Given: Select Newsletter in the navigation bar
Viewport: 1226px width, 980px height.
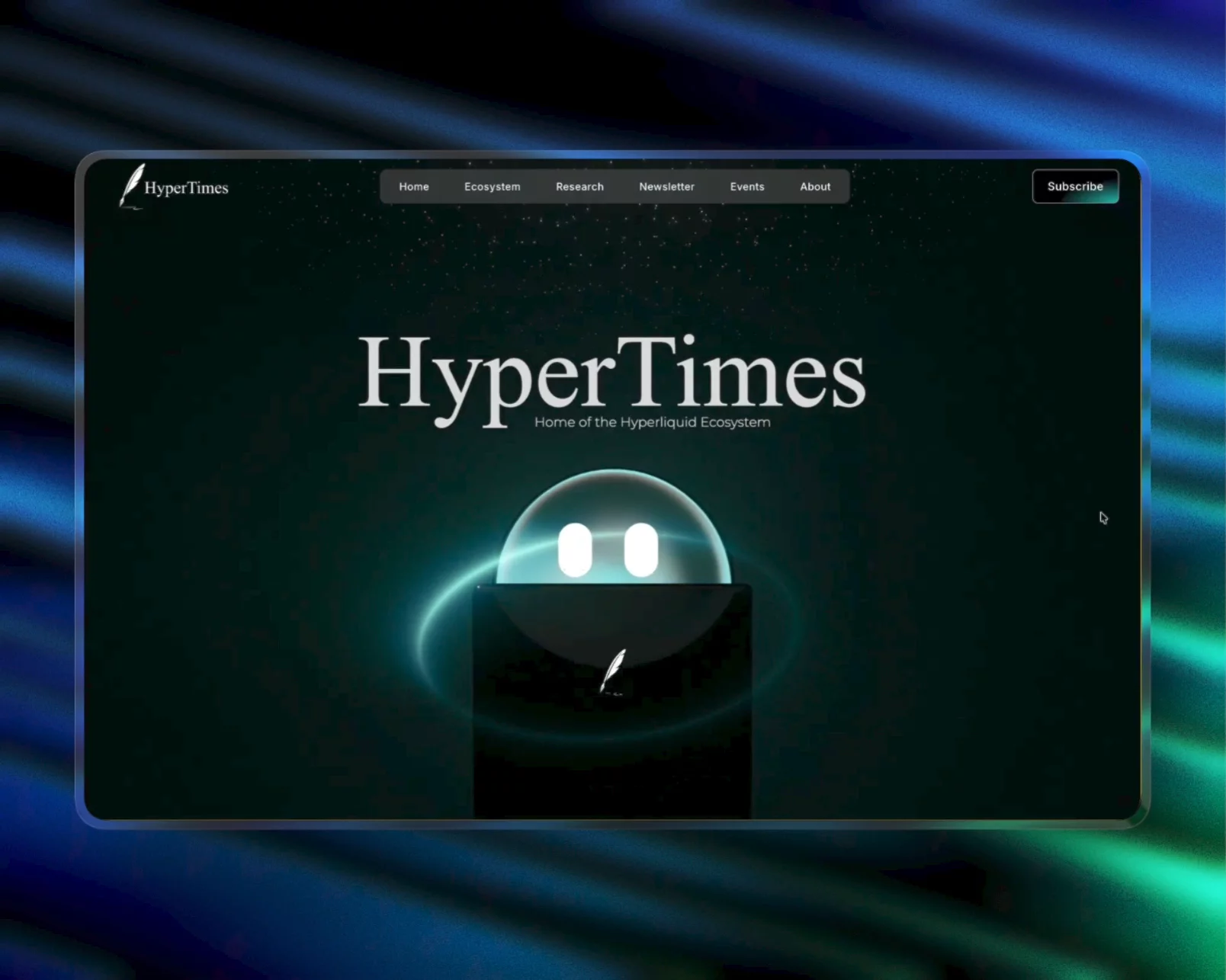Looking at the screenshot, I should tap(667, 187).
